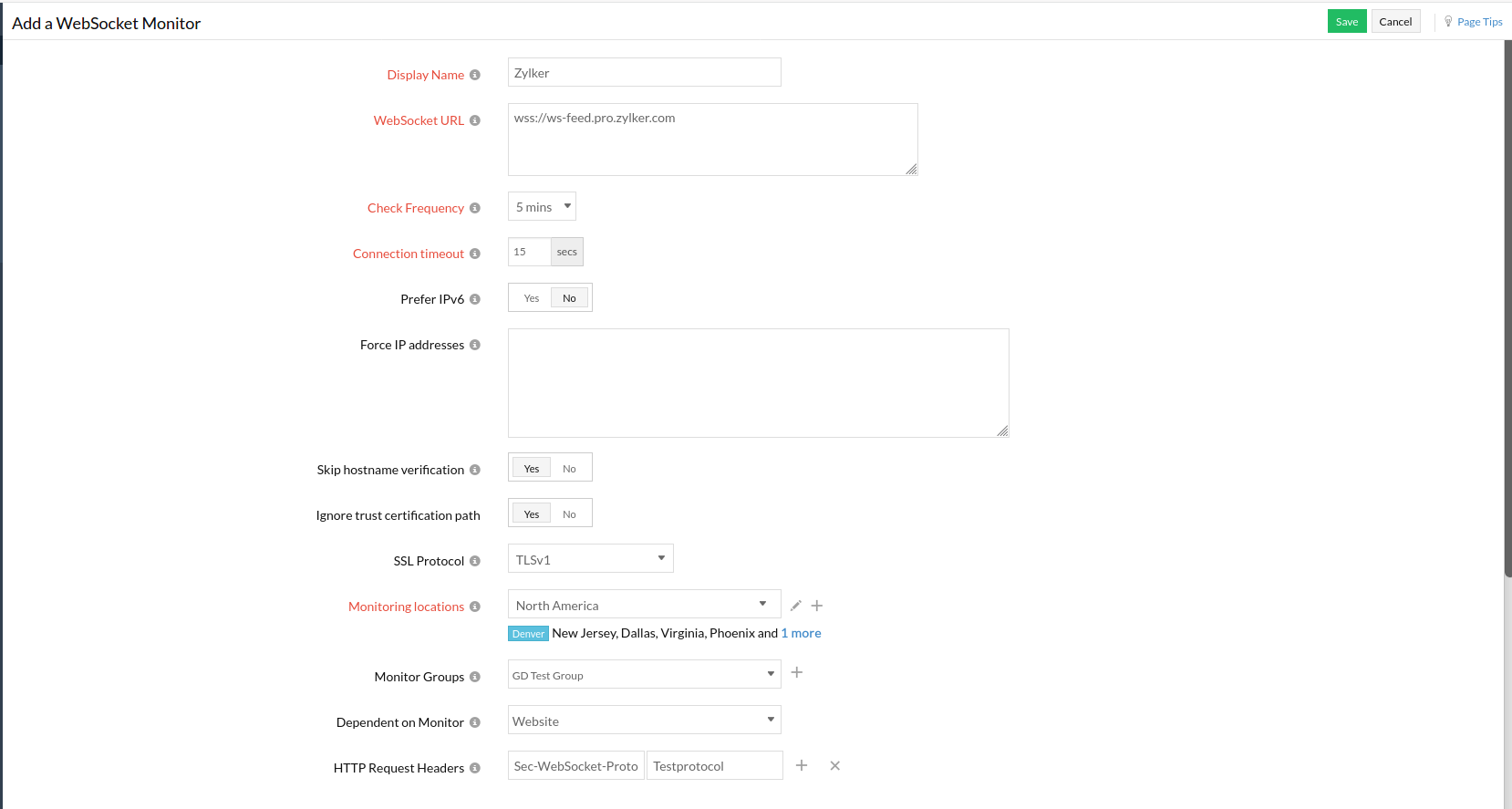
Task: Open the Monitoring locations North America dropdown
Action: click(644, 605)
